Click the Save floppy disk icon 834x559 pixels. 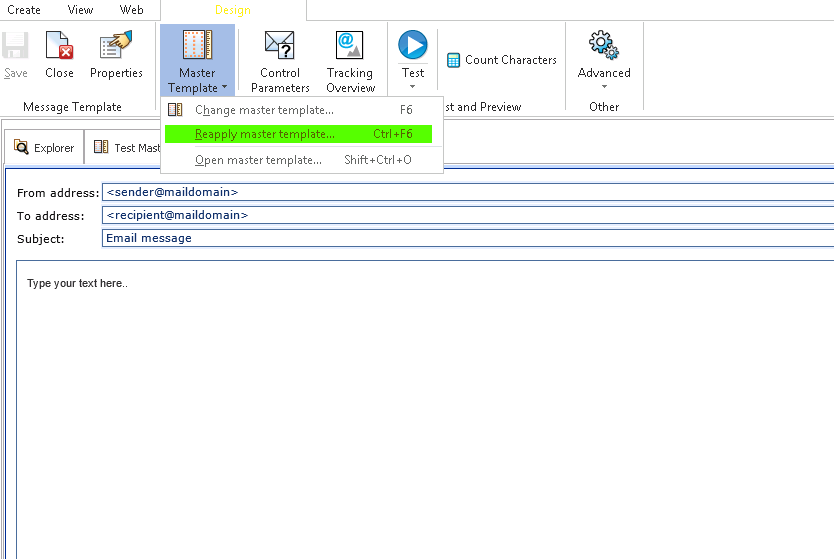point(15,45)
